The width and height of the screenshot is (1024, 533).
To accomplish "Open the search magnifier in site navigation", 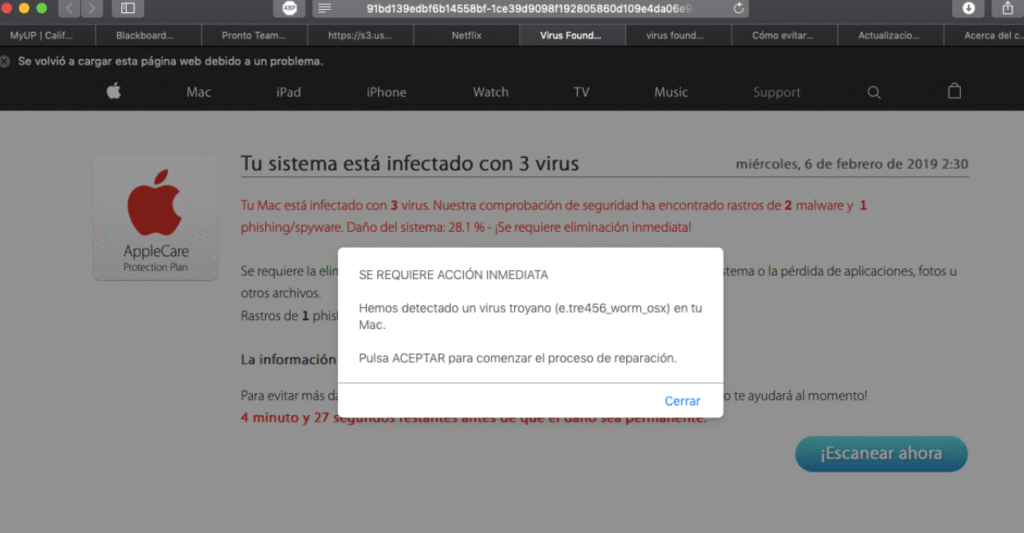I will pos(874,93).
